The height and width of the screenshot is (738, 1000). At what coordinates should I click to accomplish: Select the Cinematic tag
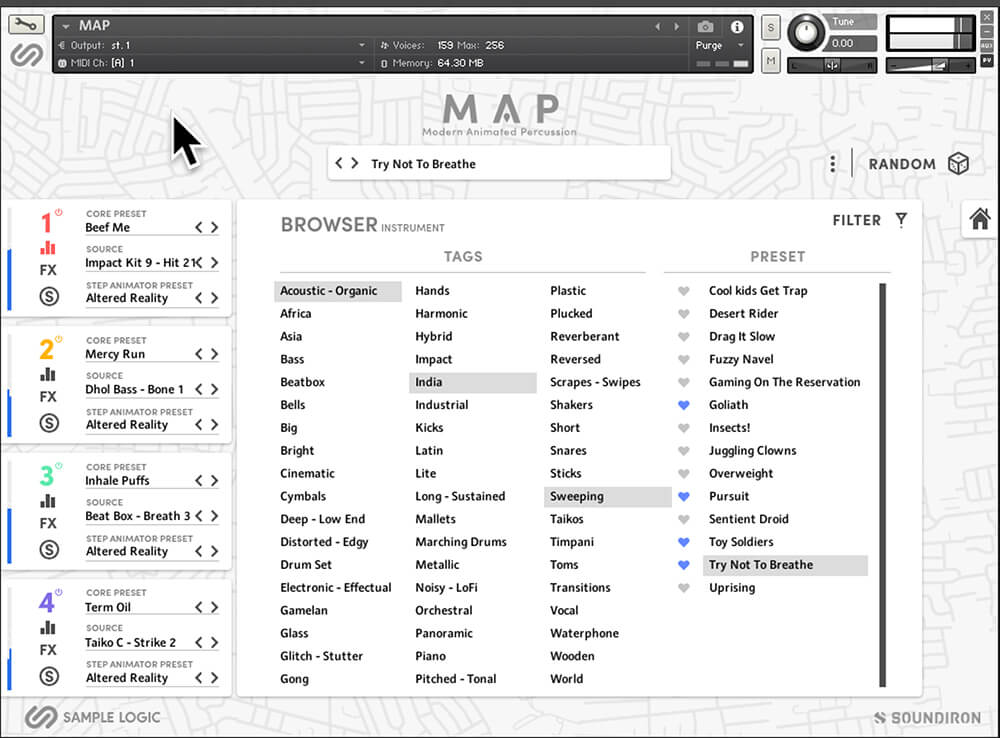pyautogui.click(x=307, y=474)
